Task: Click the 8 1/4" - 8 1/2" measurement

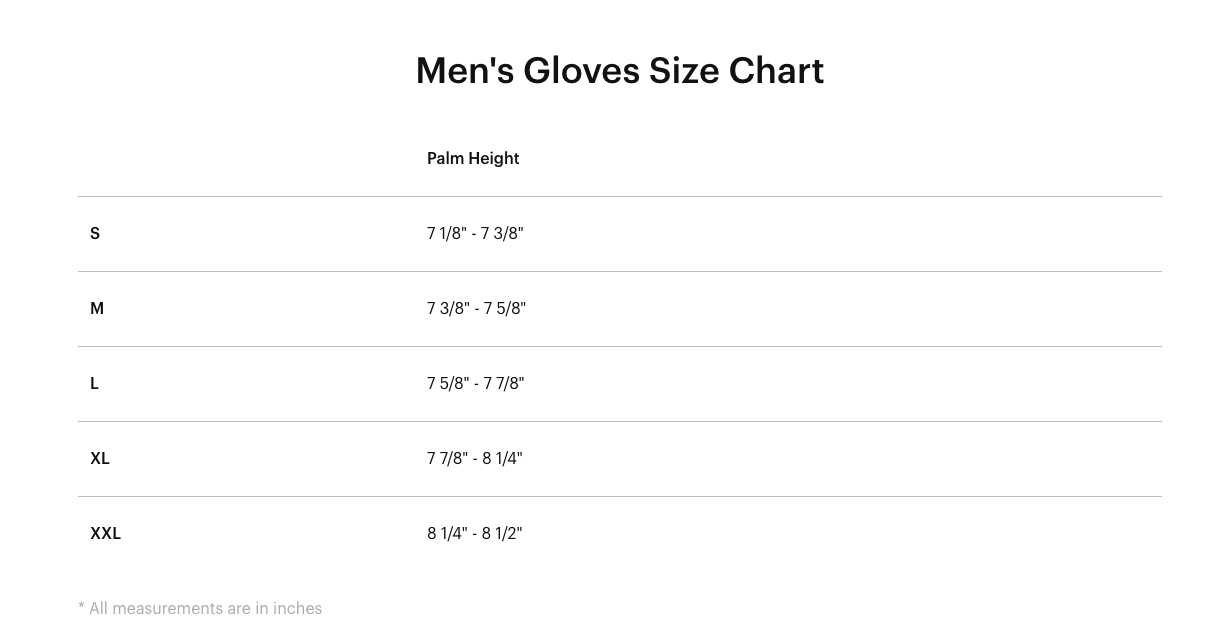Action: click(474, 533)
